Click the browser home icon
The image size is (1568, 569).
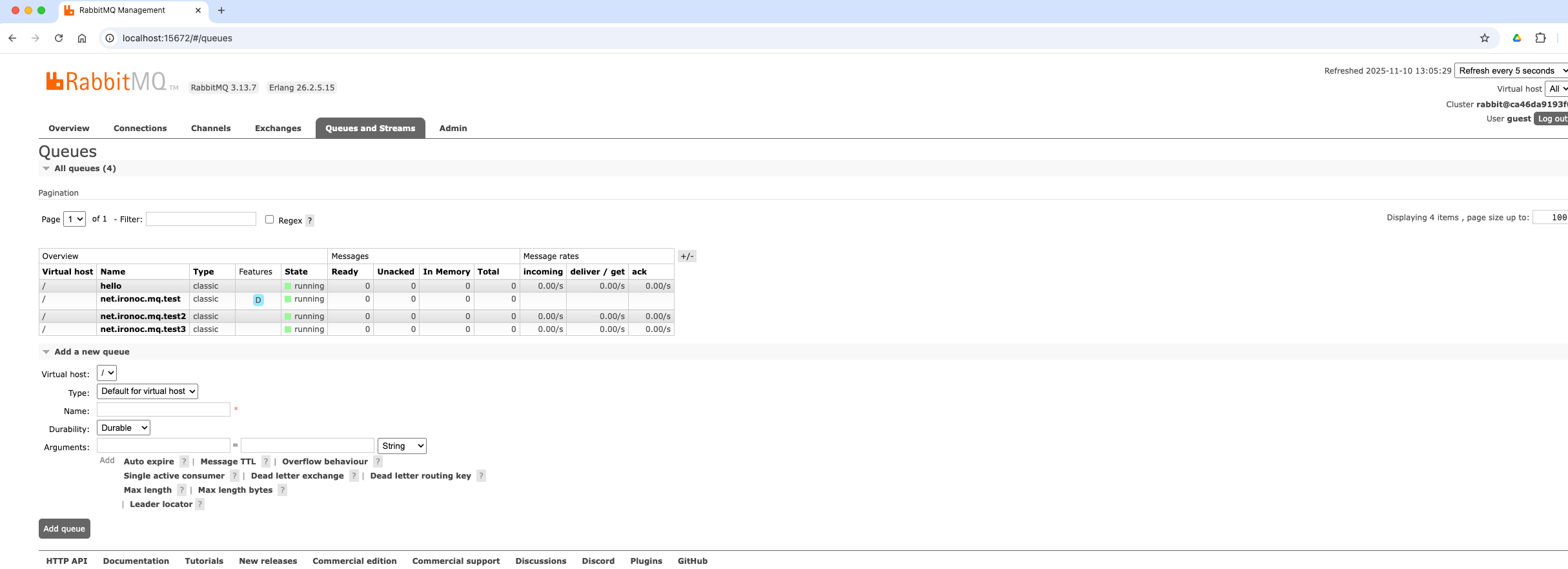point(82,38)
